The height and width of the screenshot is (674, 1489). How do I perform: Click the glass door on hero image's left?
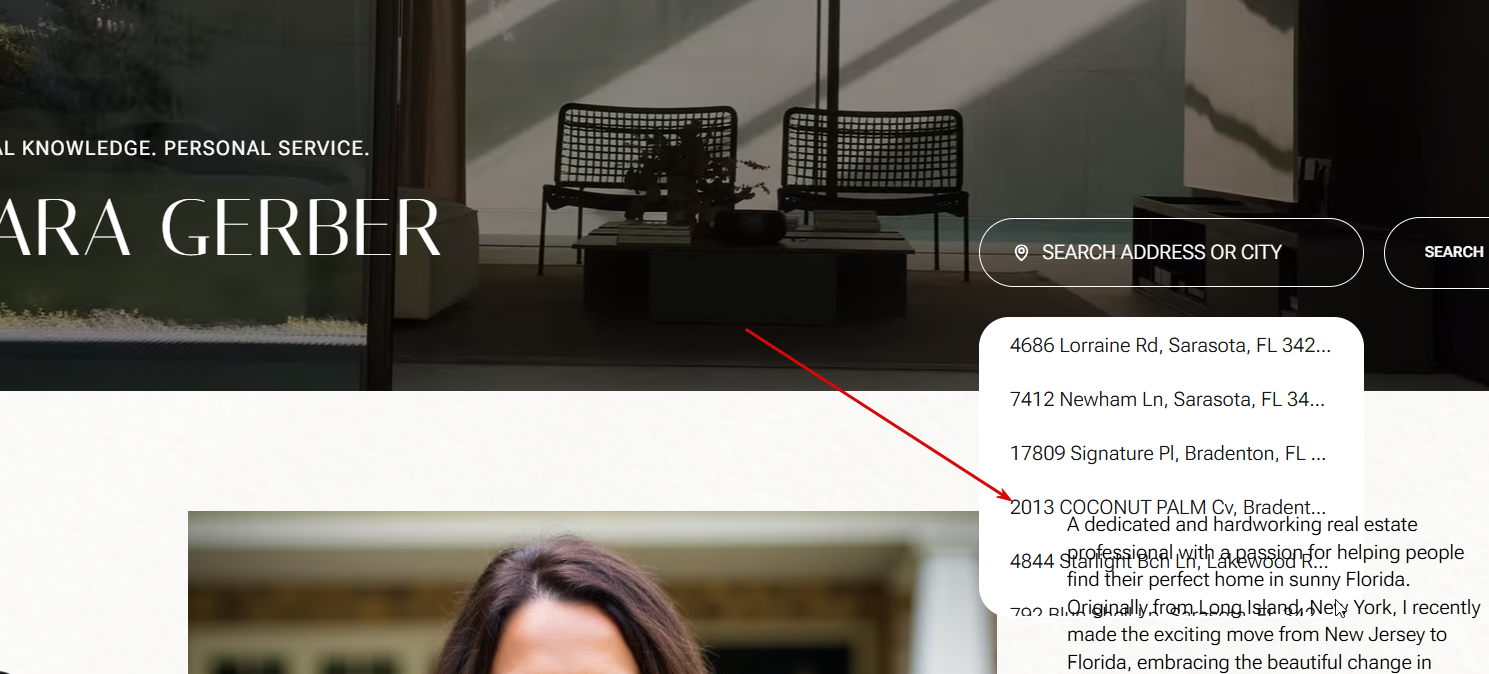(188, 170)
